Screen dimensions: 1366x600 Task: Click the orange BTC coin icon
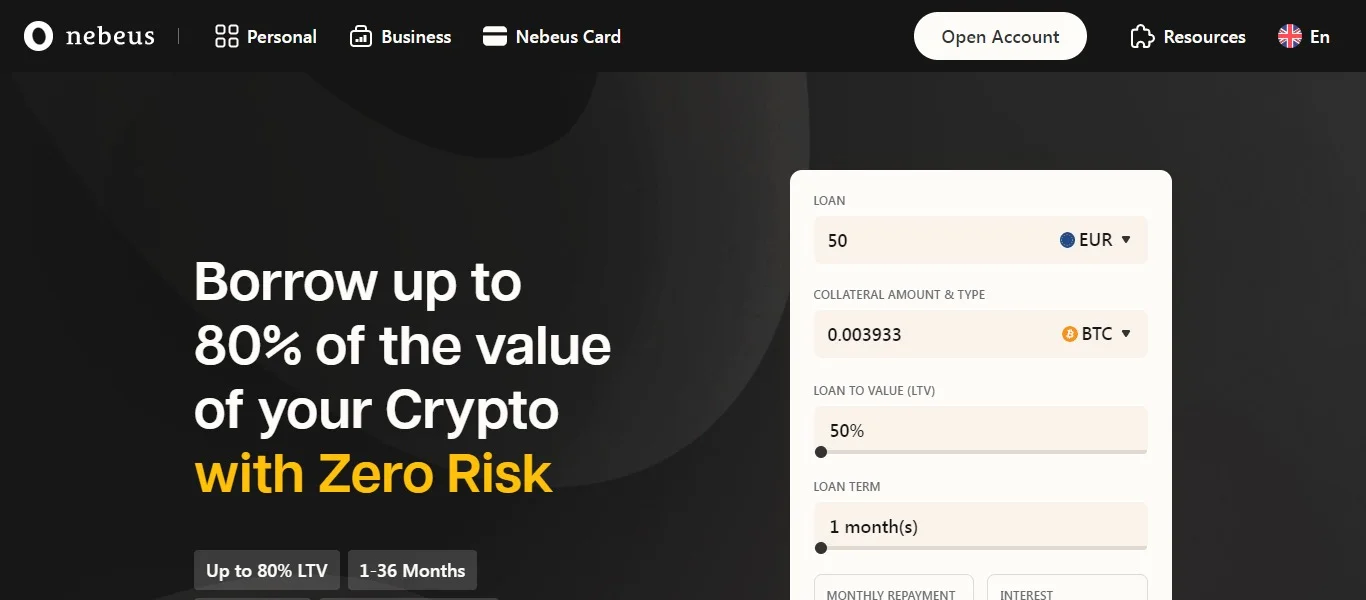1070,334
